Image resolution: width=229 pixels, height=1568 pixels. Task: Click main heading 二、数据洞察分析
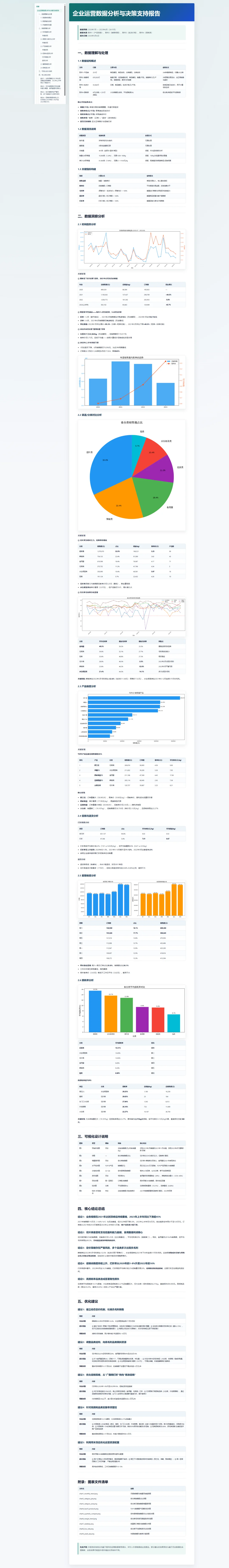(x=91, y=216)
